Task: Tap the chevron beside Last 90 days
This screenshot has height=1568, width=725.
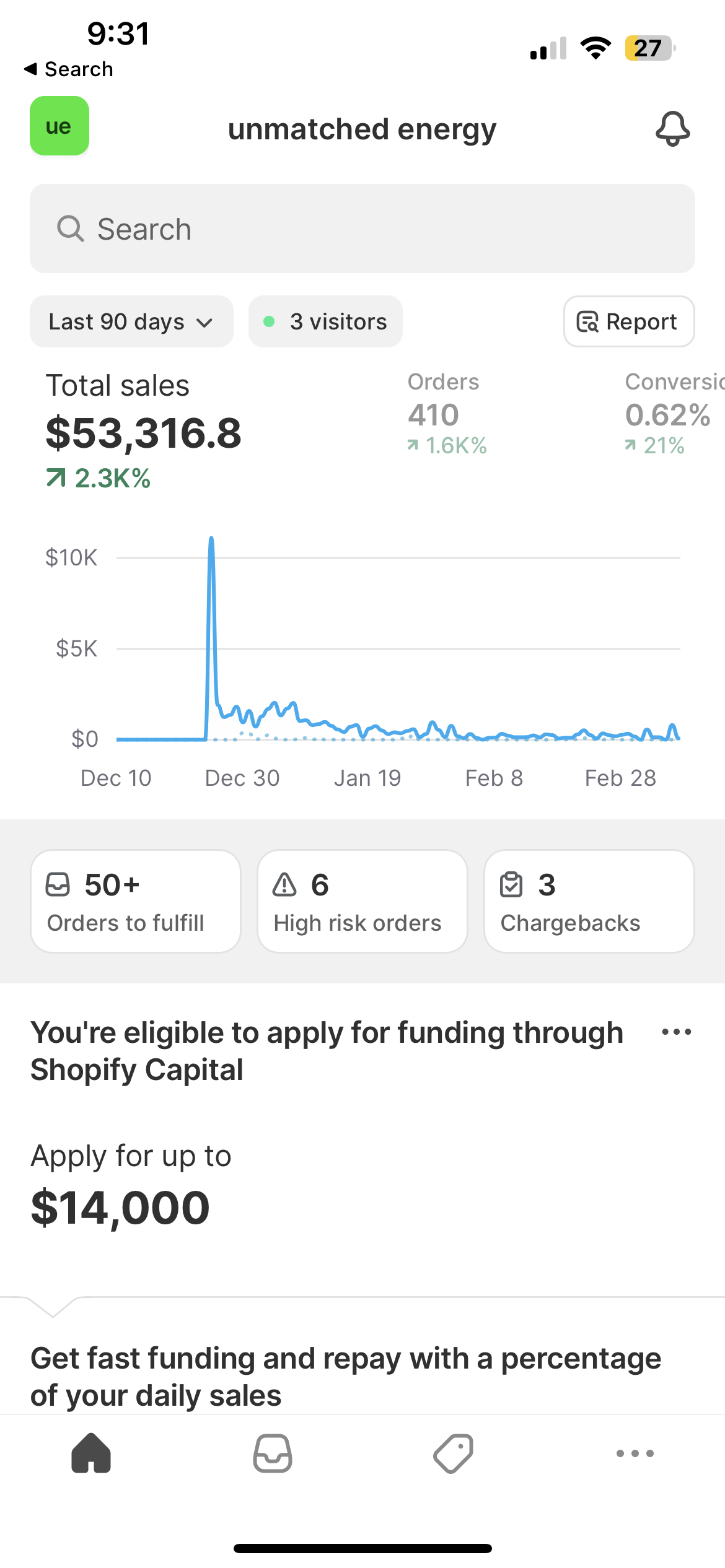Action: pyautogui.click(x=204, y=323)
